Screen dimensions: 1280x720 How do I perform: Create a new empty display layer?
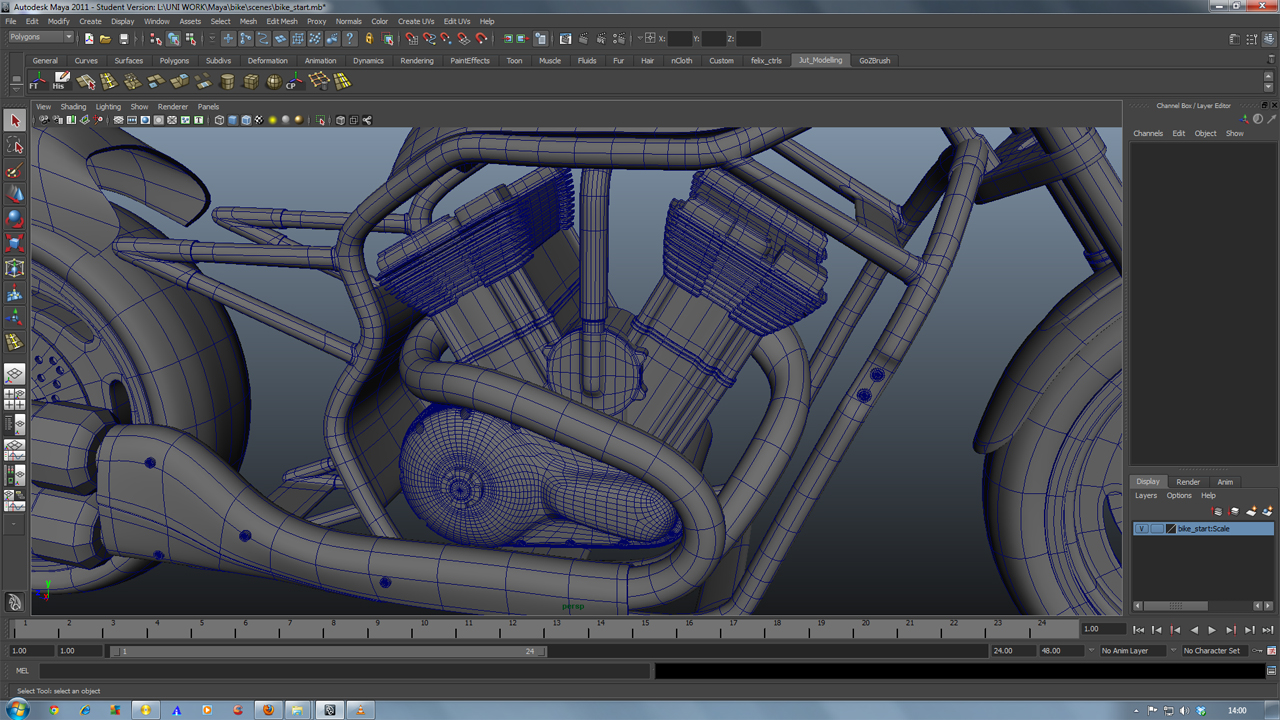pos(1249,511)
